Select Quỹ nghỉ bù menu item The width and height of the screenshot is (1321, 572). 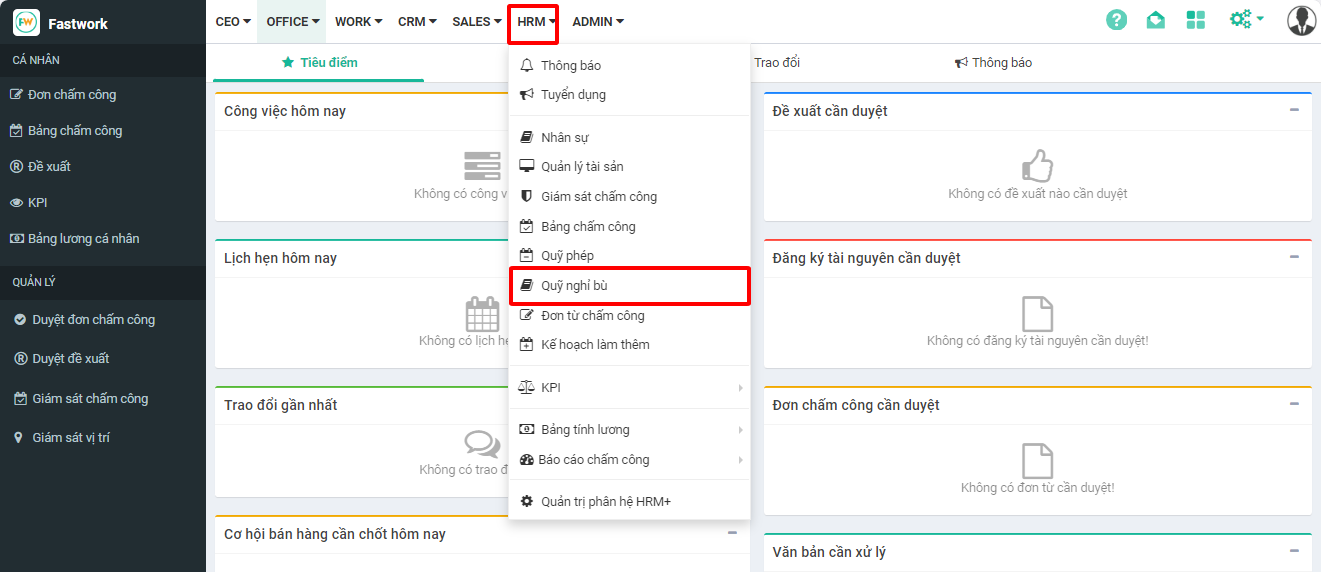pyautogui.click(x=630, y=286)
